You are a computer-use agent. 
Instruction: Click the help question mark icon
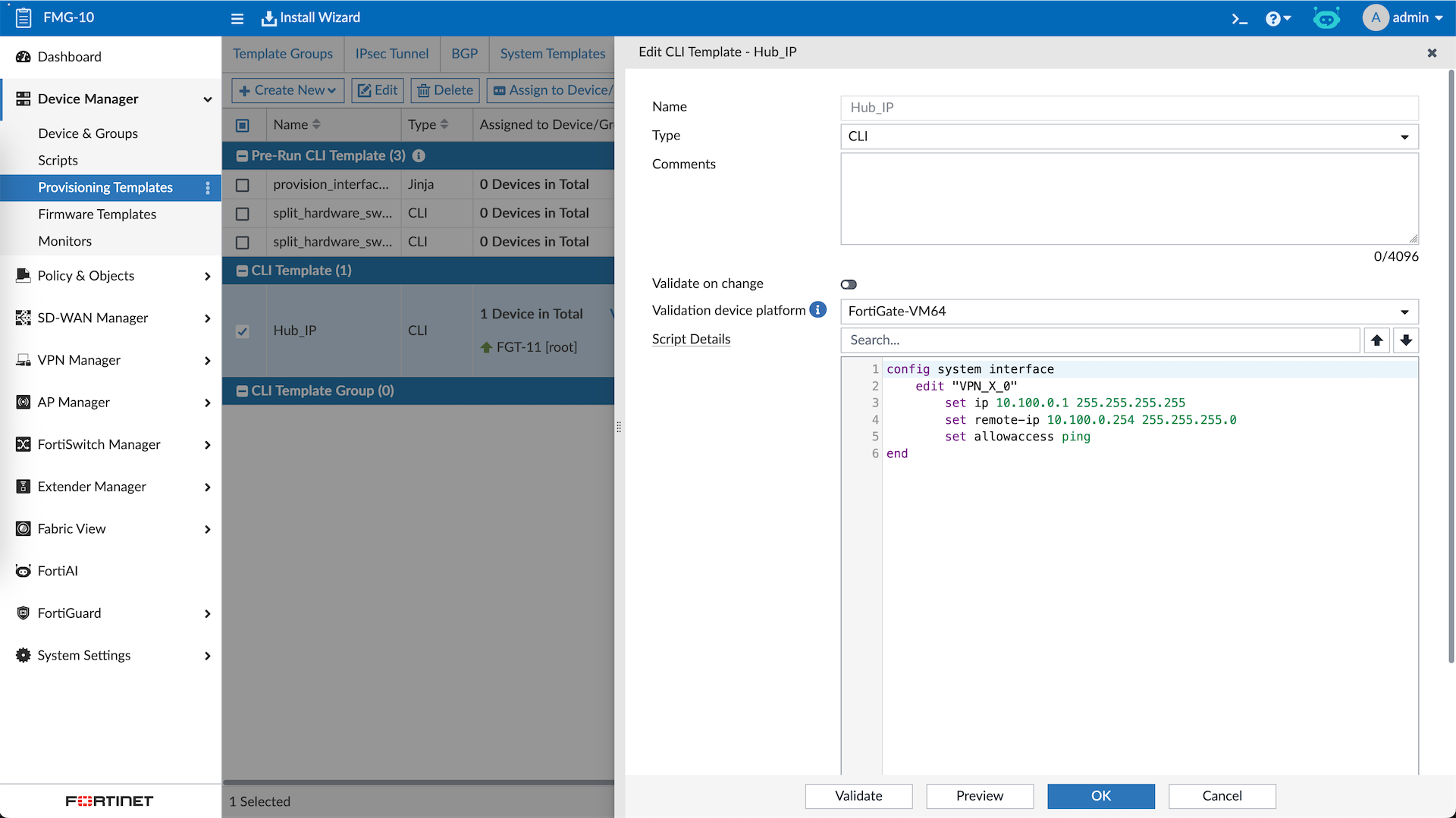1273,18
